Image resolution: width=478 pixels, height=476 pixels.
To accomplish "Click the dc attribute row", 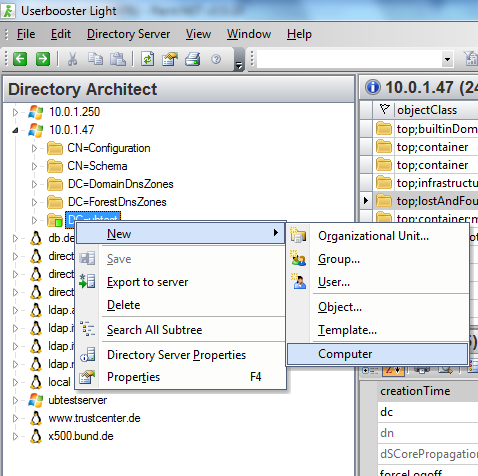I will click(x=429, y=412).
